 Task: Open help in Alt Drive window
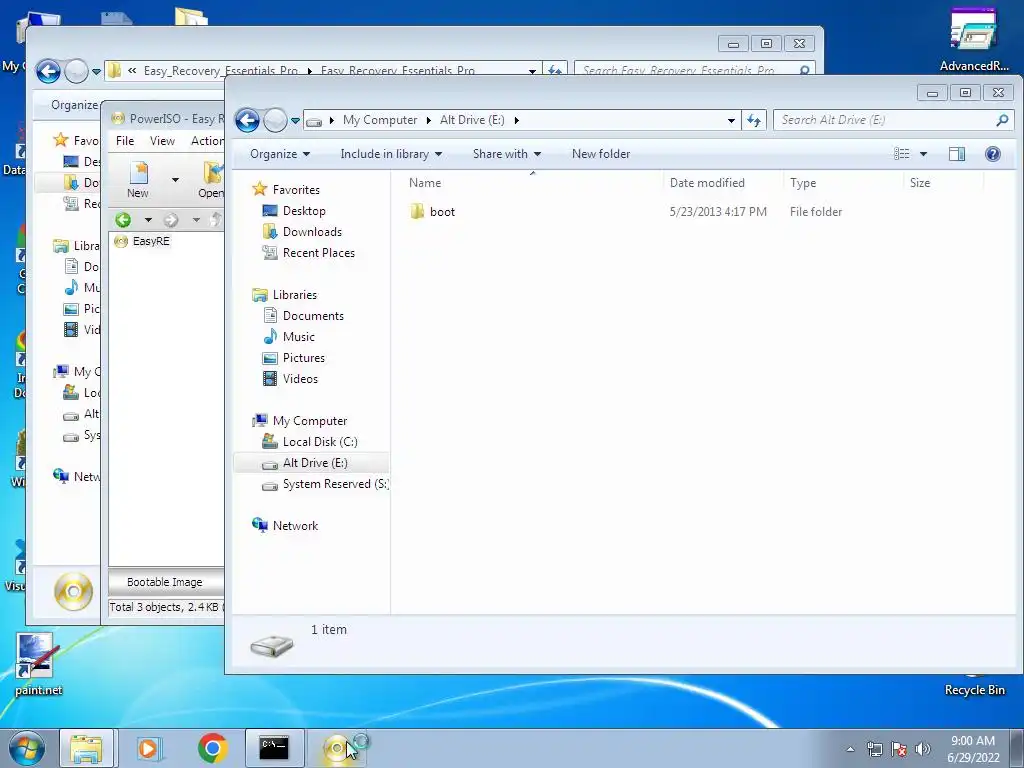pos(993,154)
